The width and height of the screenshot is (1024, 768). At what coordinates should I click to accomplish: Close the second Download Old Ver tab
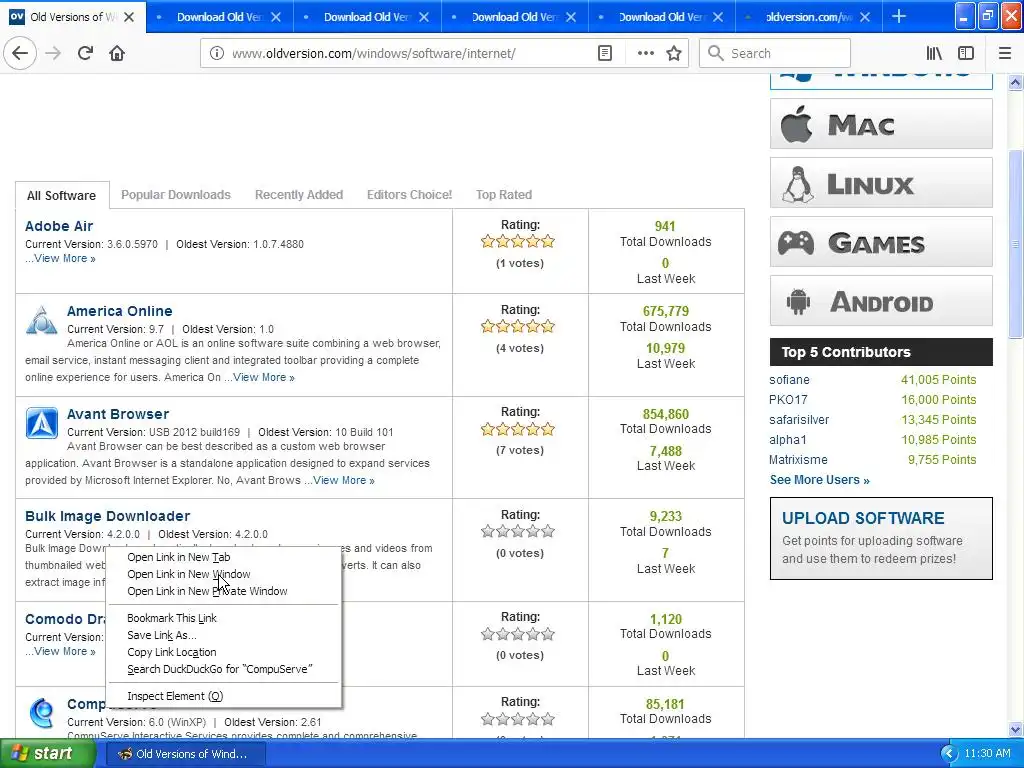tap(424, 17)
